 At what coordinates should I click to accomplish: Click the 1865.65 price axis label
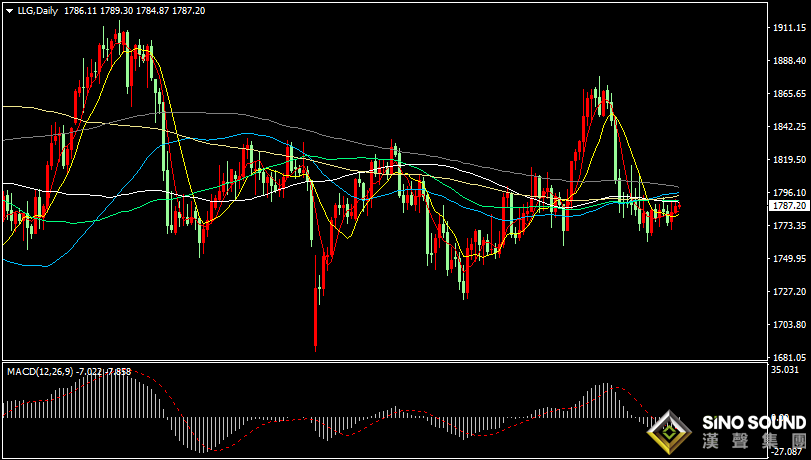[789, 94]
